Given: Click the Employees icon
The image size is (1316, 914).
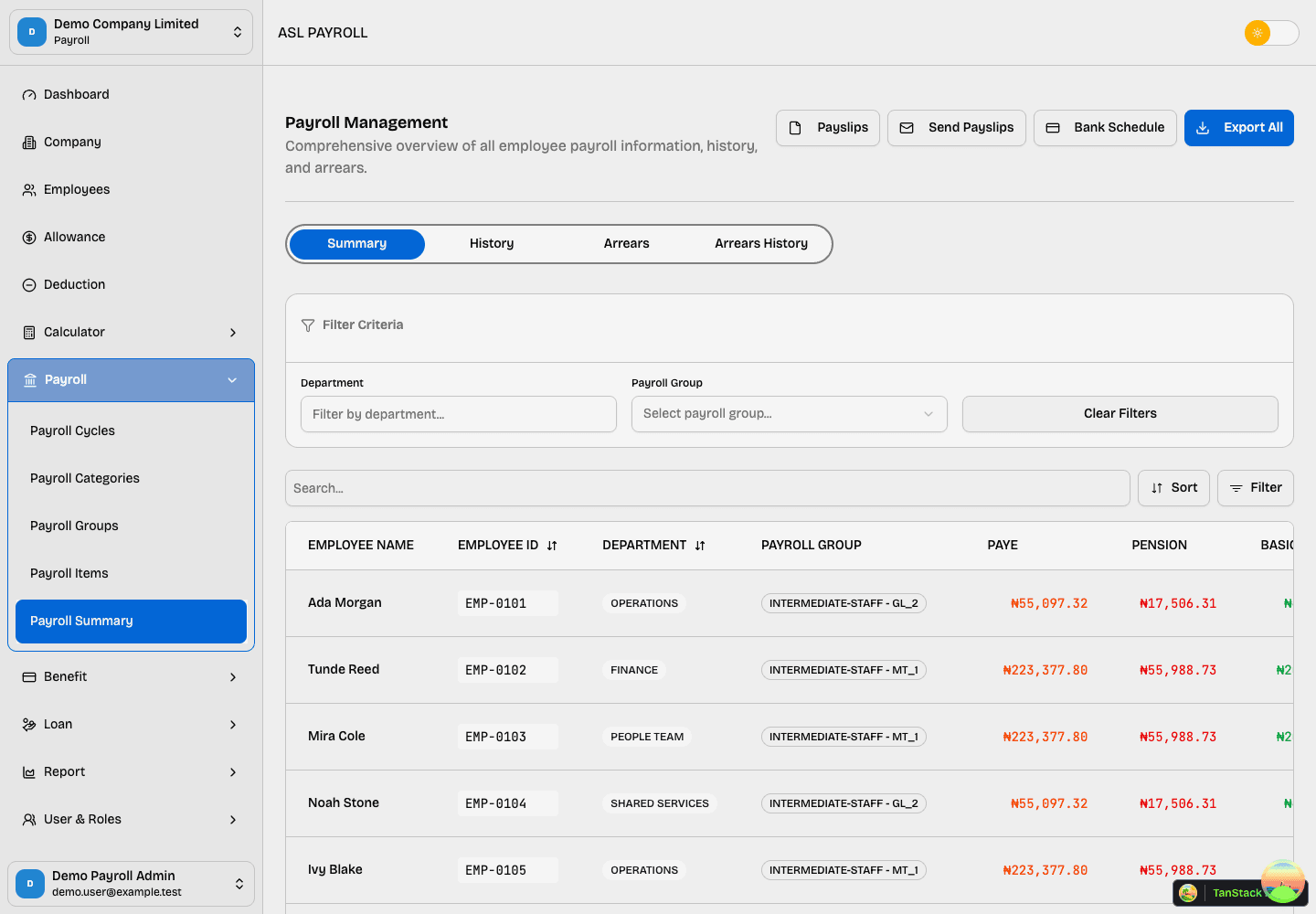Looking at the screenshot, I should coord(29,189).
